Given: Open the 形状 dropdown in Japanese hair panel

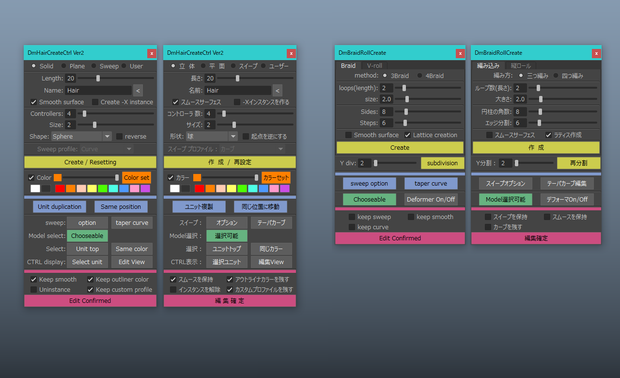Looking at the screenshot, I should click(x=212, y=136).
